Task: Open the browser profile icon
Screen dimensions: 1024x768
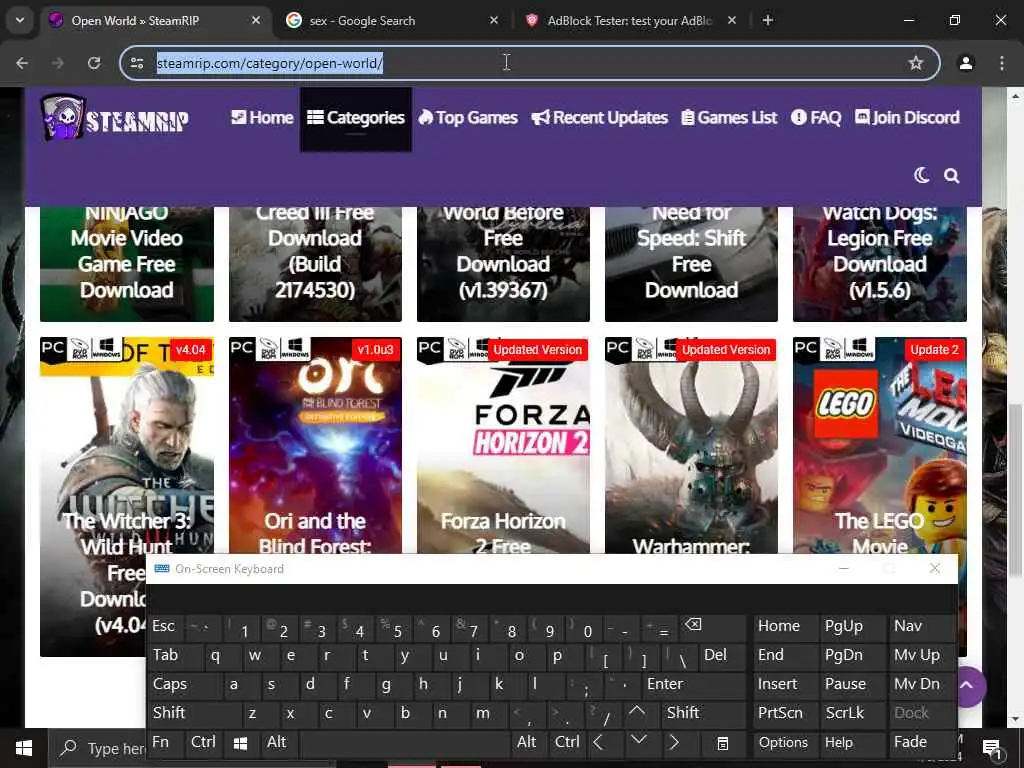Action: (966, 63)
